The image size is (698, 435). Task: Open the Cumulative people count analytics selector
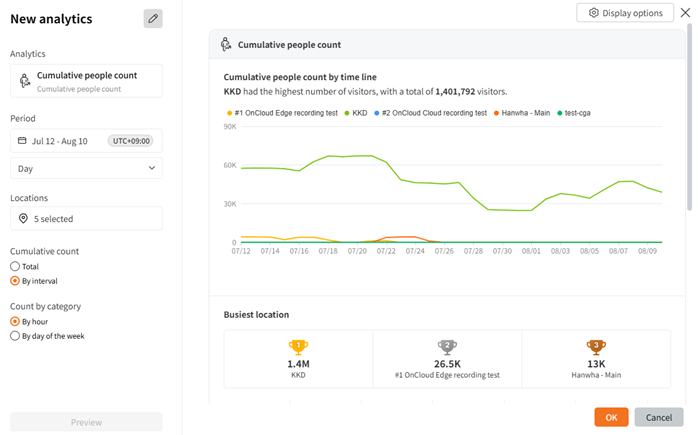click(x=86, y=81)
